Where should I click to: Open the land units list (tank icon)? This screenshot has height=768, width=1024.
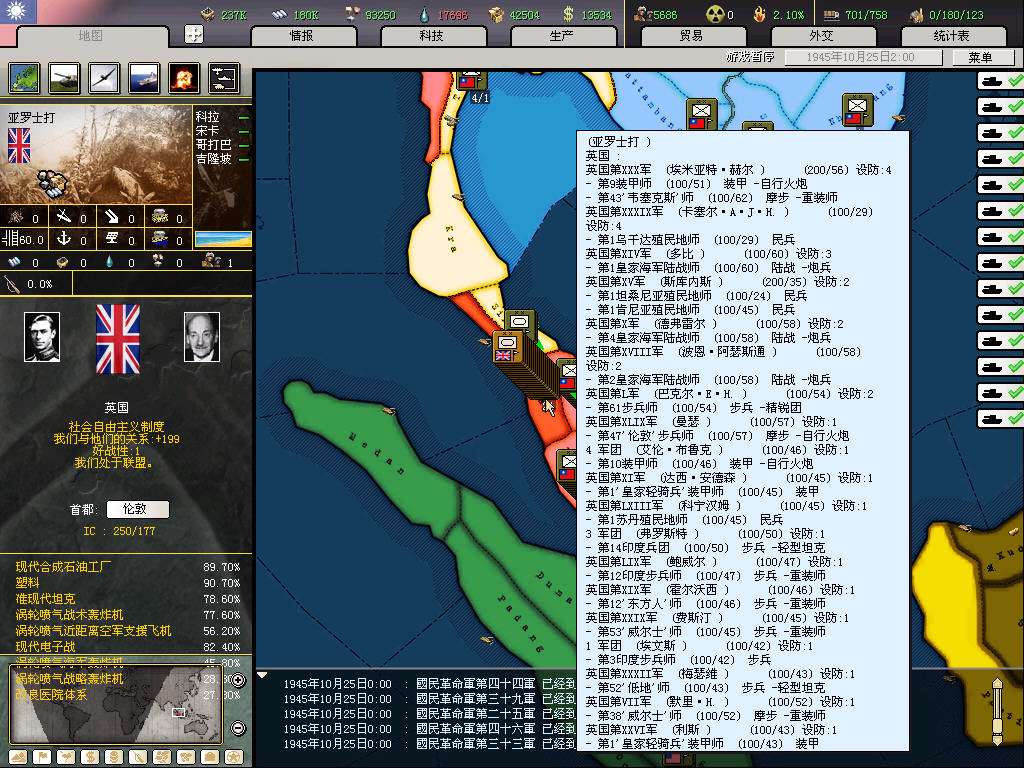click(65, 76)
